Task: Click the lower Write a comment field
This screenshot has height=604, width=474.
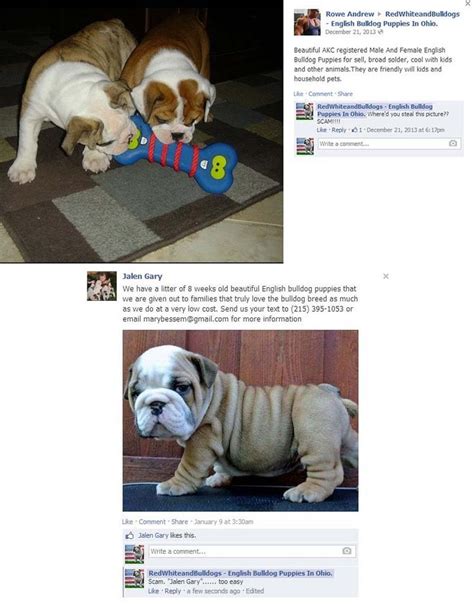Action: (252, 551)
